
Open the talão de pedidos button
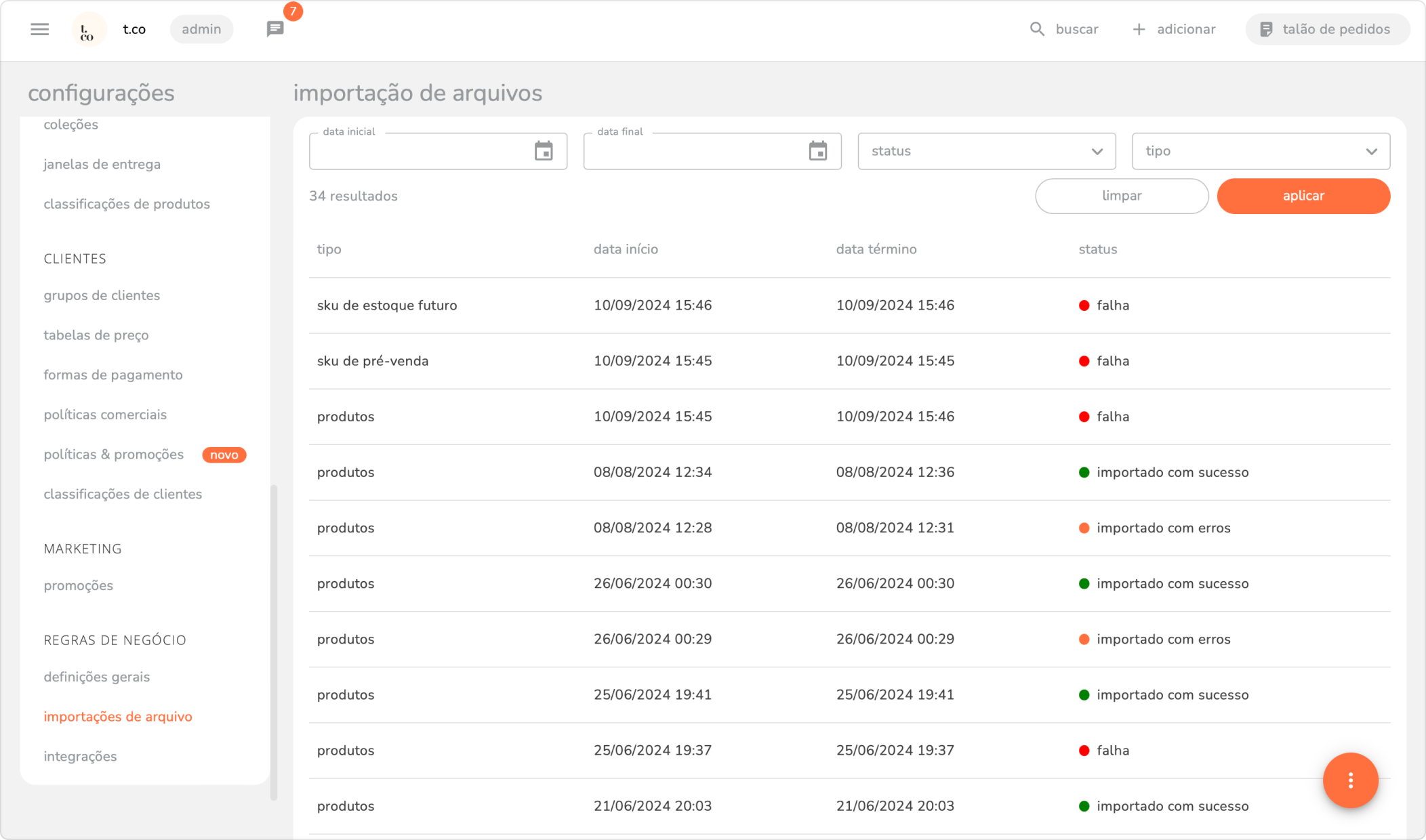point(1327,29)
